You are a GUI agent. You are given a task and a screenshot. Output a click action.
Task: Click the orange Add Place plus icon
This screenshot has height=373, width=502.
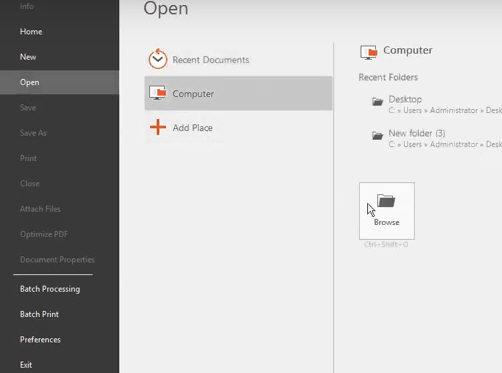click(x=158, y=127)
